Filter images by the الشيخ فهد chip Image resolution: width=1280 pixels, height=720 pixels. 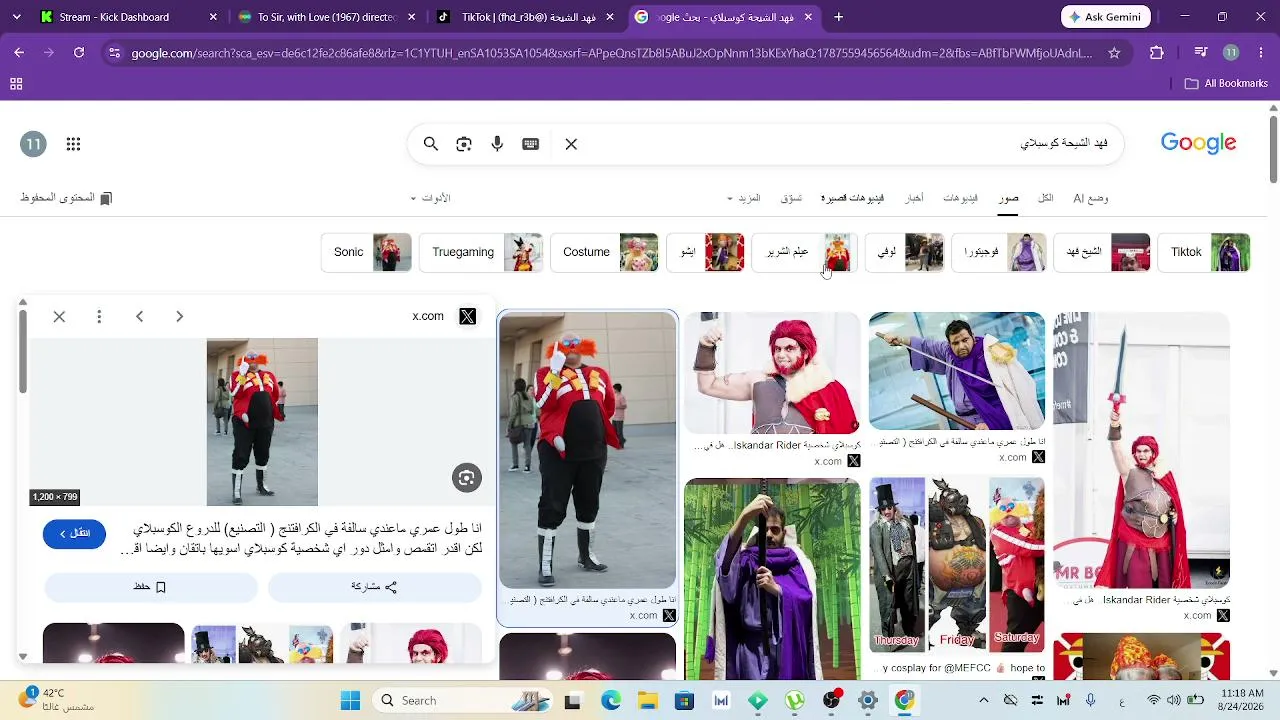[x=1101, y=252]
